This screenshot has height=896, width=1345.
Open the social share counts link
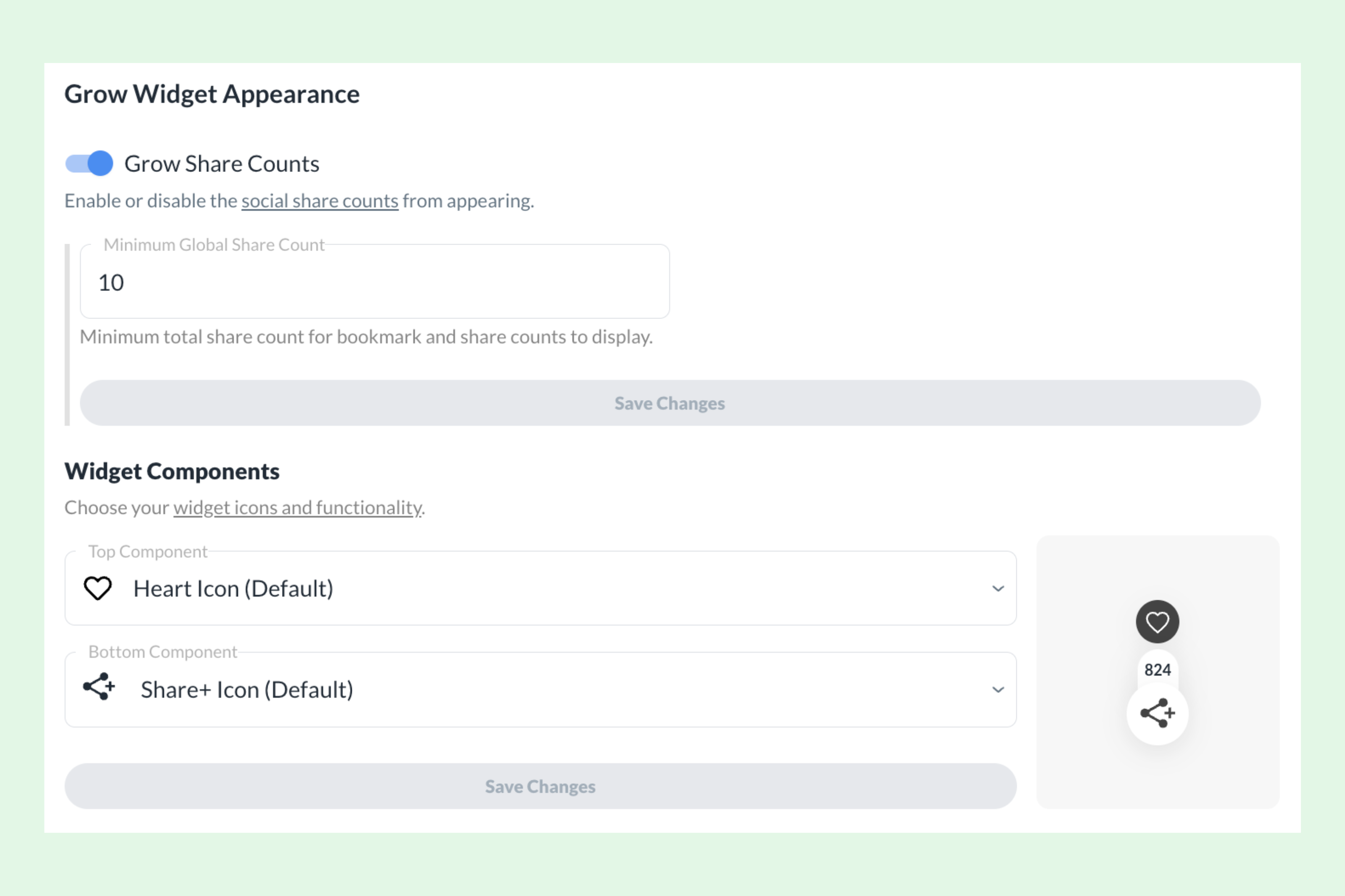pos(319,200)
